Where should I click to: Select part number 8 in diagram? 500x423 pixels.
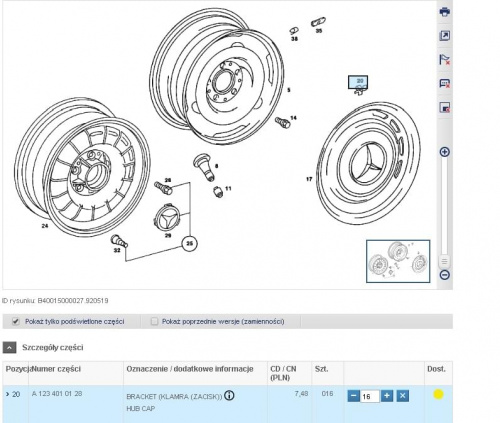coord(217,166)
